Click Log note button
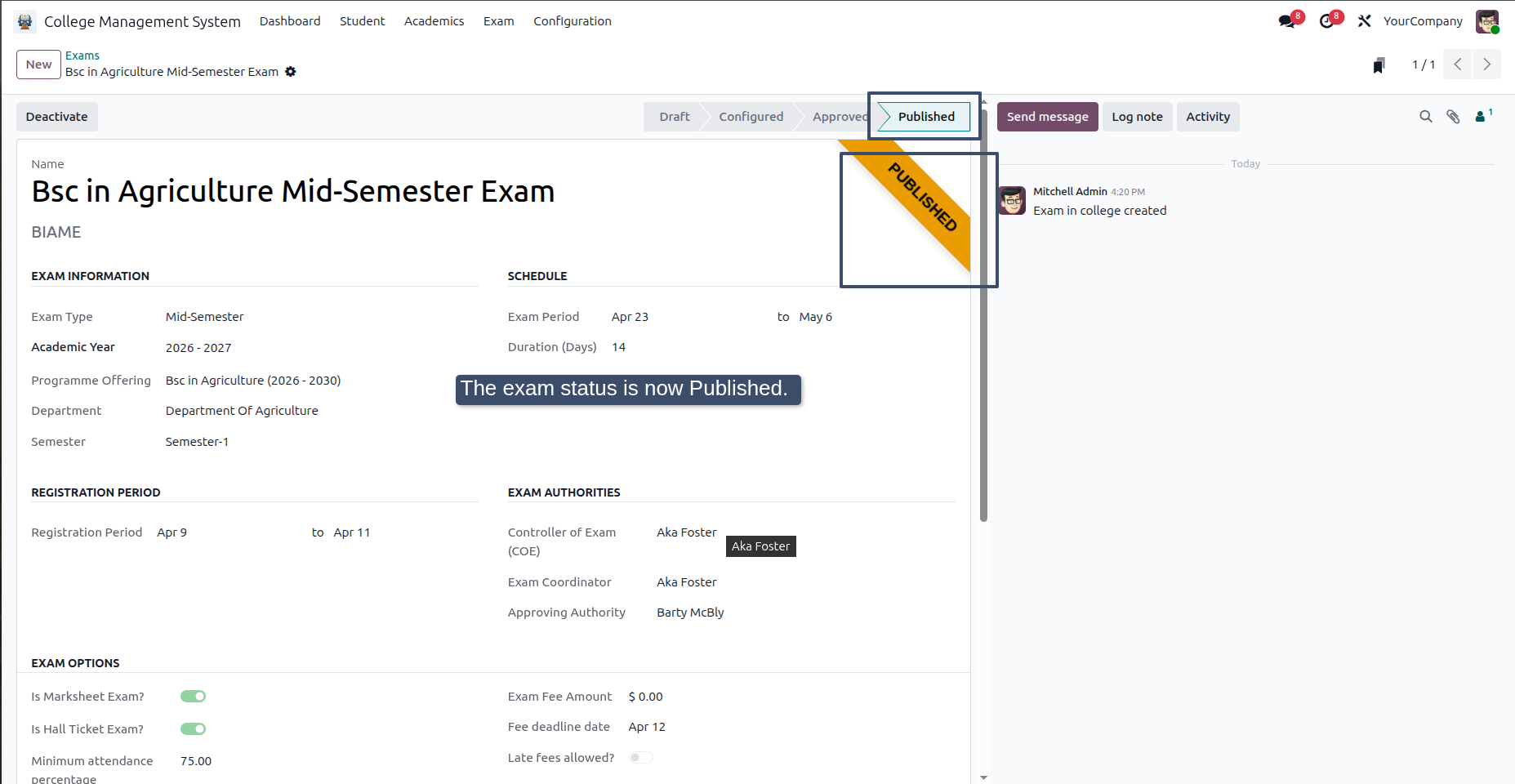This screenshot has width=1515, height=784. 1137,117
